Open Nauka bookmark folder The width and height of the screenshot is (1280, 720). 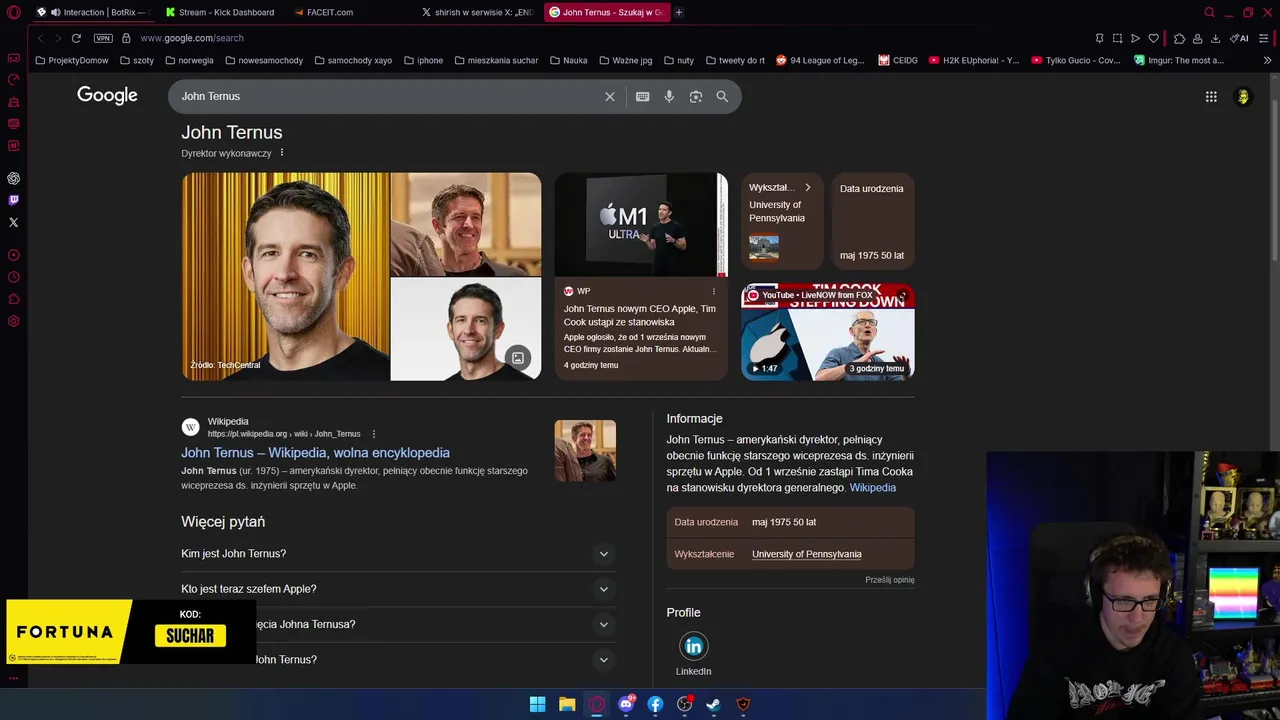tap(568, 60)
